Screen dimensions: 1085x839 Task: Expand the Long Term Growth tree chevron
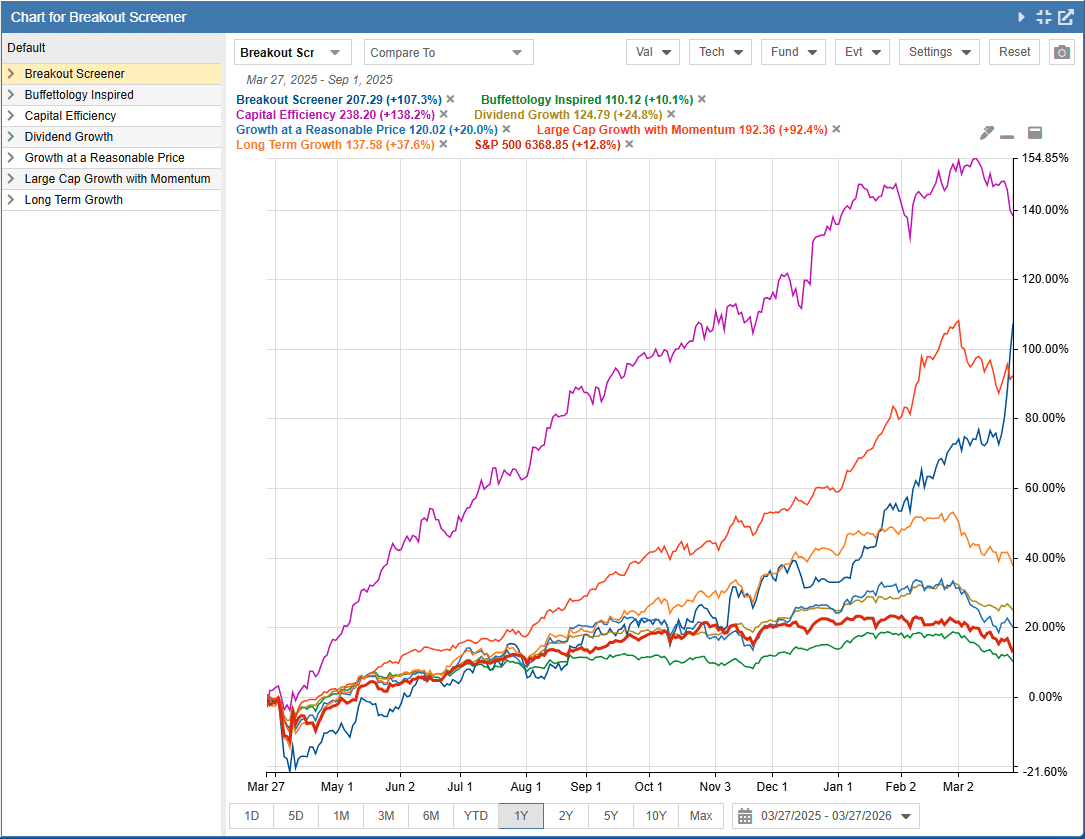pyautogui.click(x=11, y=199)
